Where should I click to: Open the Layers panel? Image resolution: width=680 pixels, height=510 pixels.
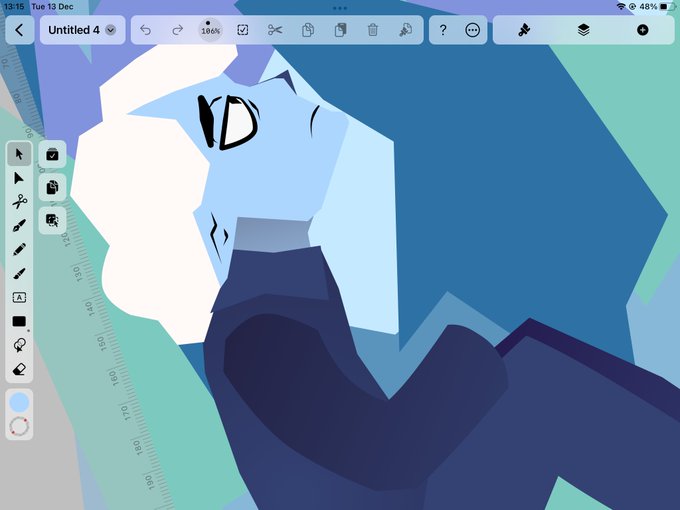583,30
